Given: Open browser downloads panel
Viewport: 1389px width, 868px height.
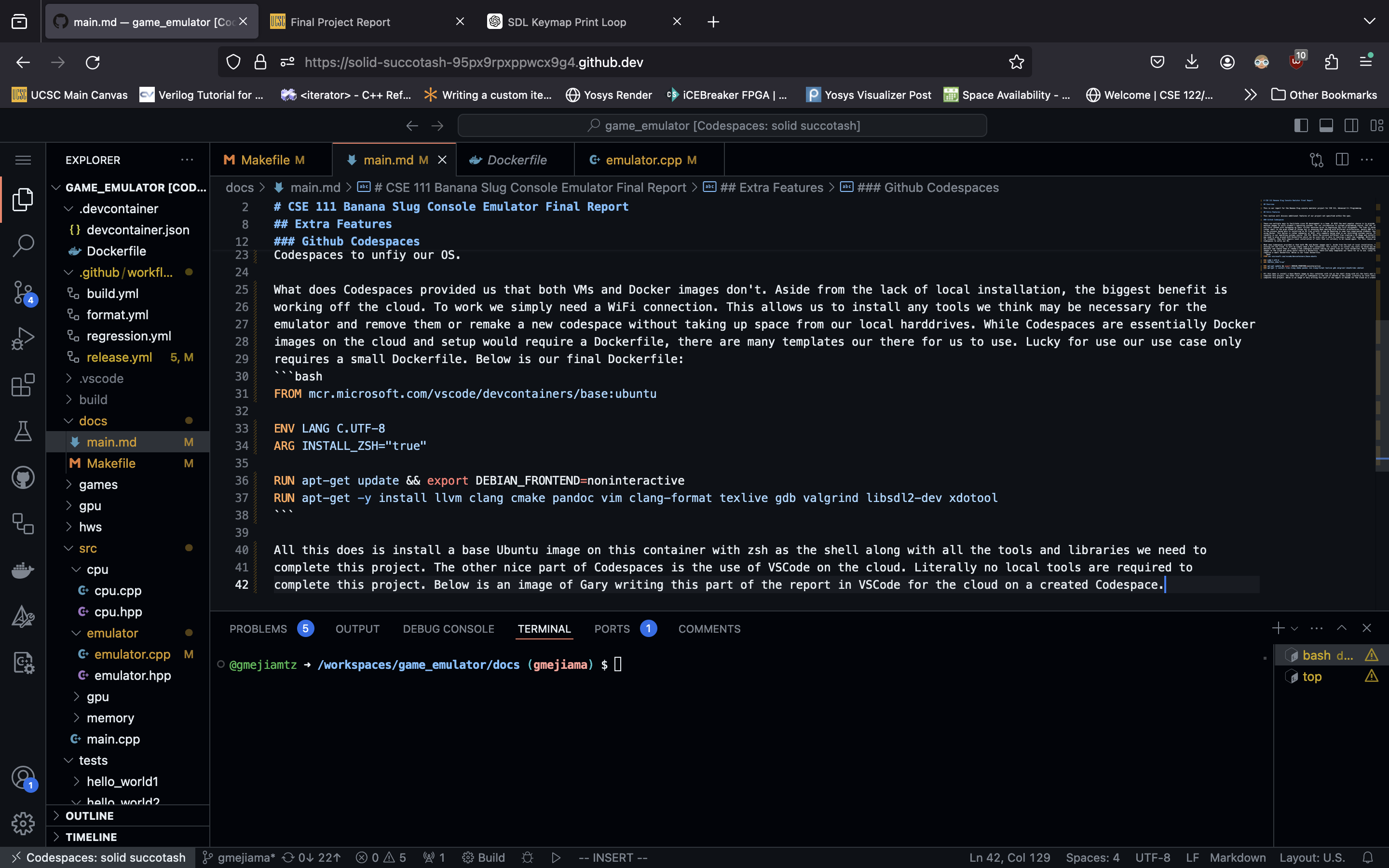Looking at the screenshot, I should 1192,62.
